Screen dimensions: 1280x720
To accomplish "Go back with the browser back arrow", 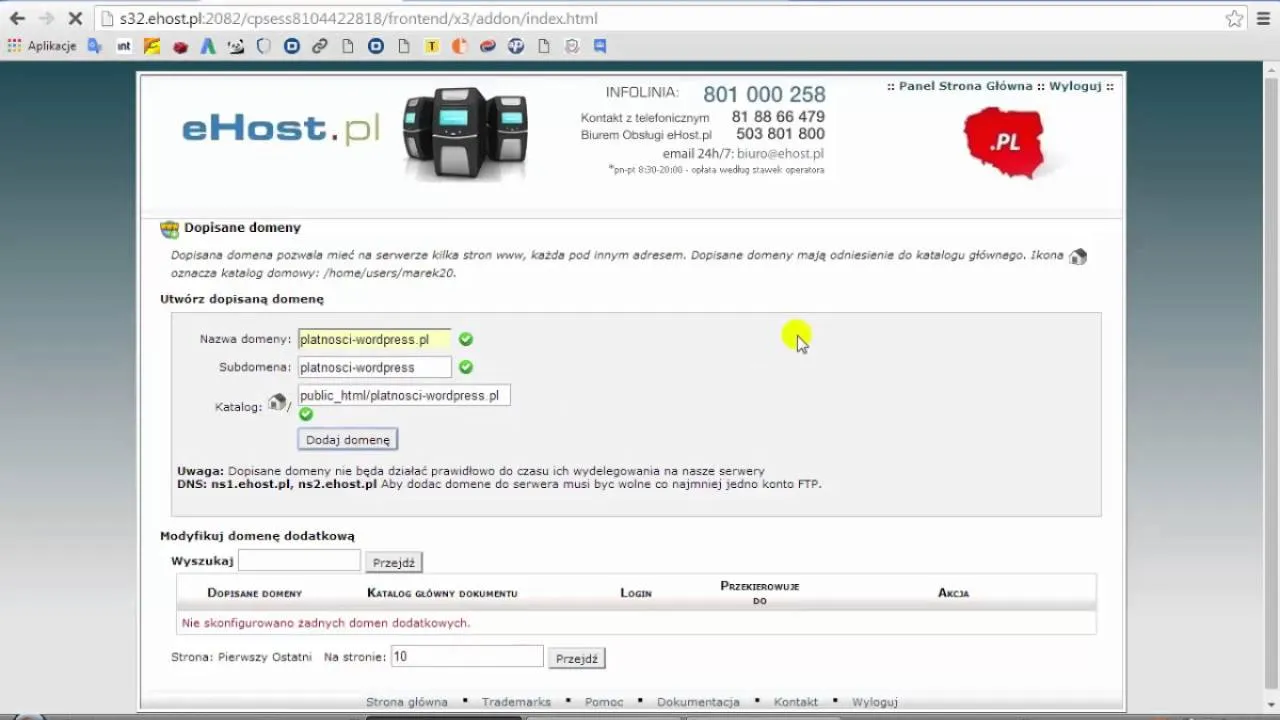I will [x=17, y=18].
